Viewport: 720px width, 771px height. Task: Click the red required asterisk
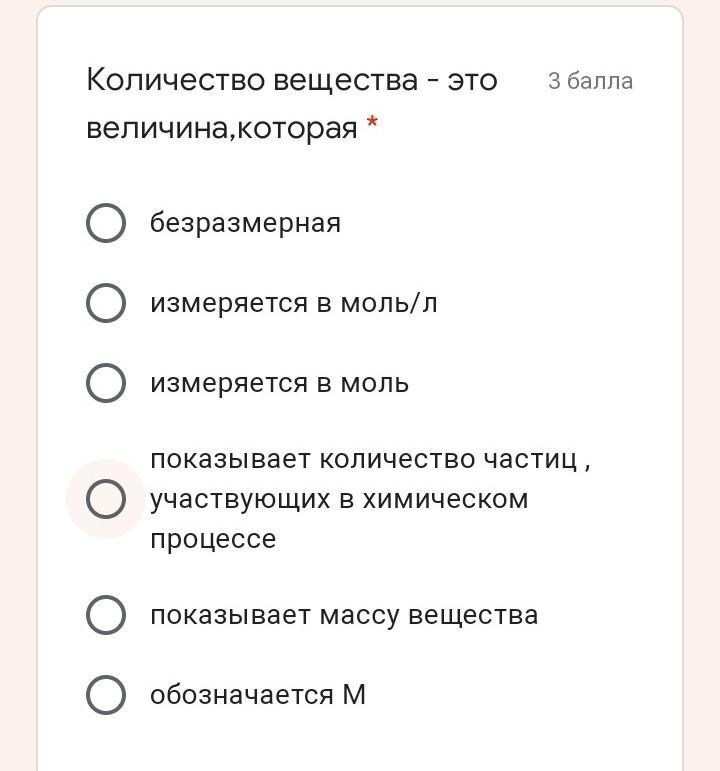tap(372, 124)
